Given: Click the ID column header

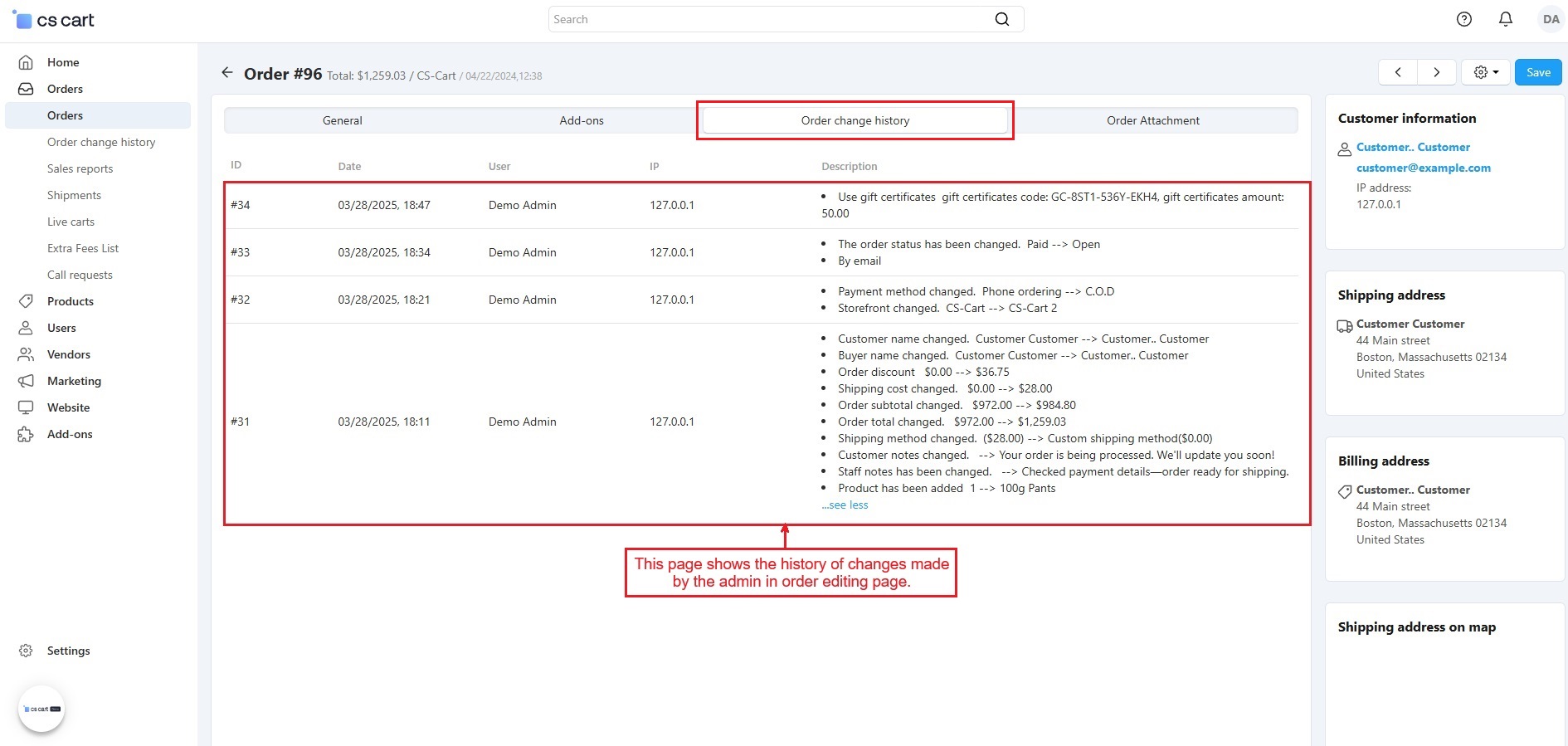Looking at the screenshot, I should pos(236,165).
